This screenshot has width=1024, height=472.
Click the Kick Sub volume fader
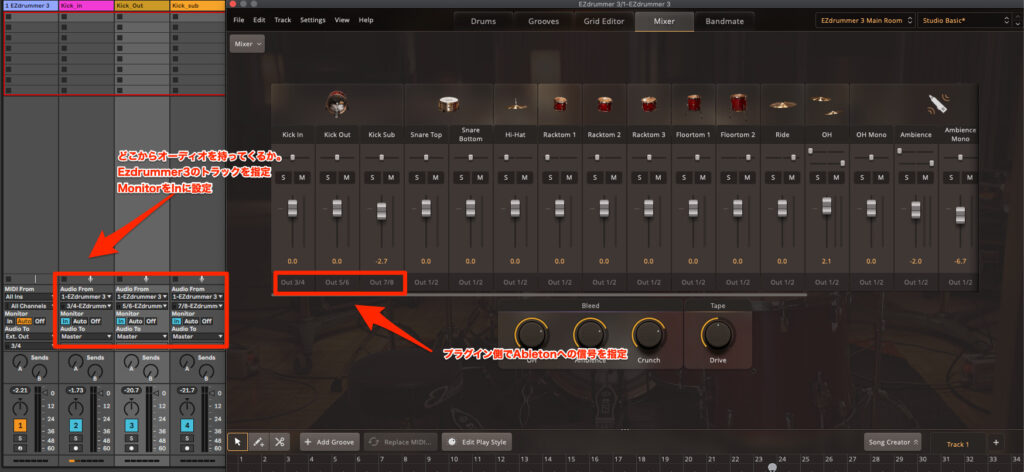(x=380, y=213)
